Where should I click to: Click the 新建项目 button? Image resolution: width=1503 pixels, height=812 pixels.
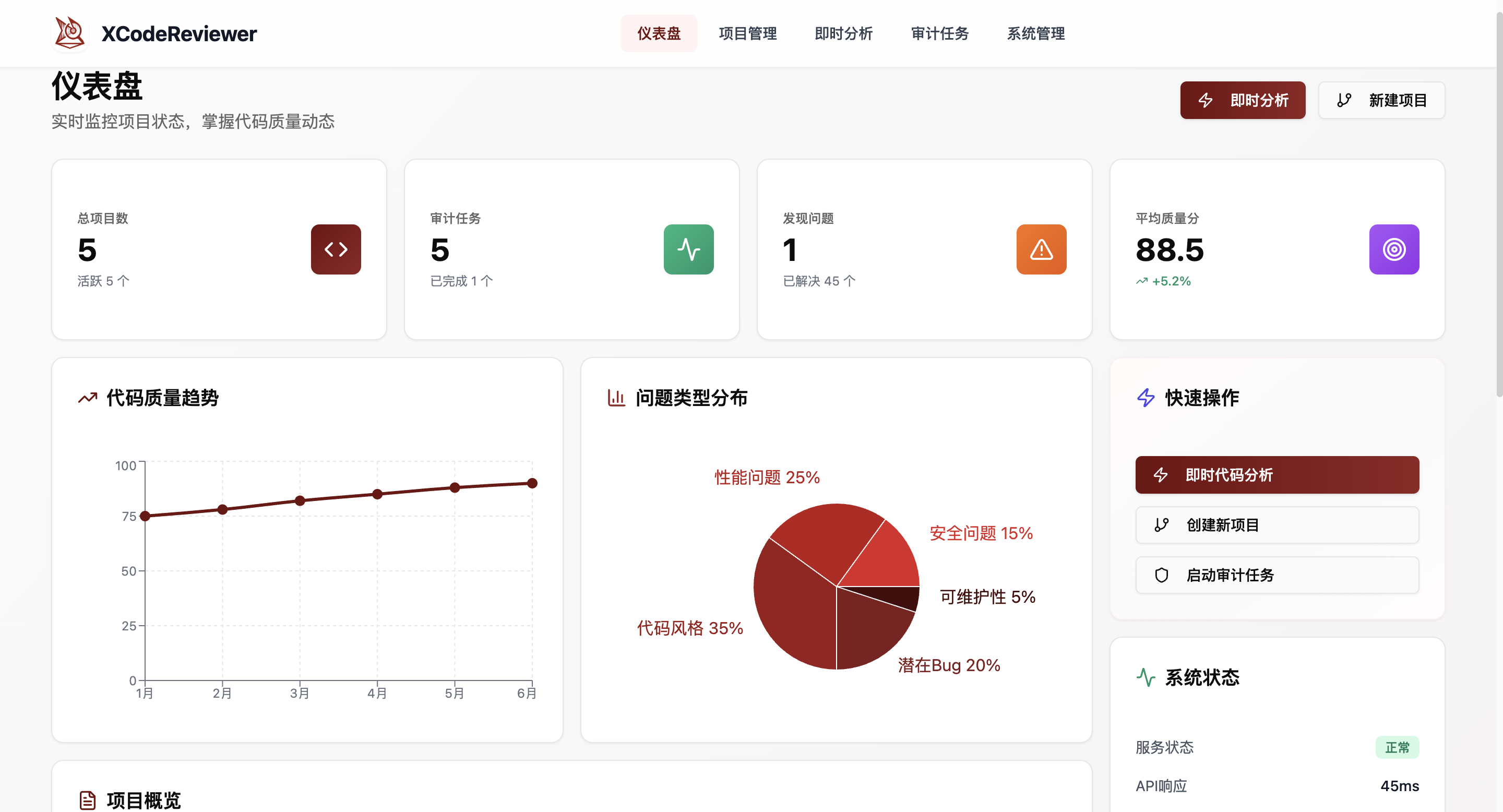click(1381, 100)
